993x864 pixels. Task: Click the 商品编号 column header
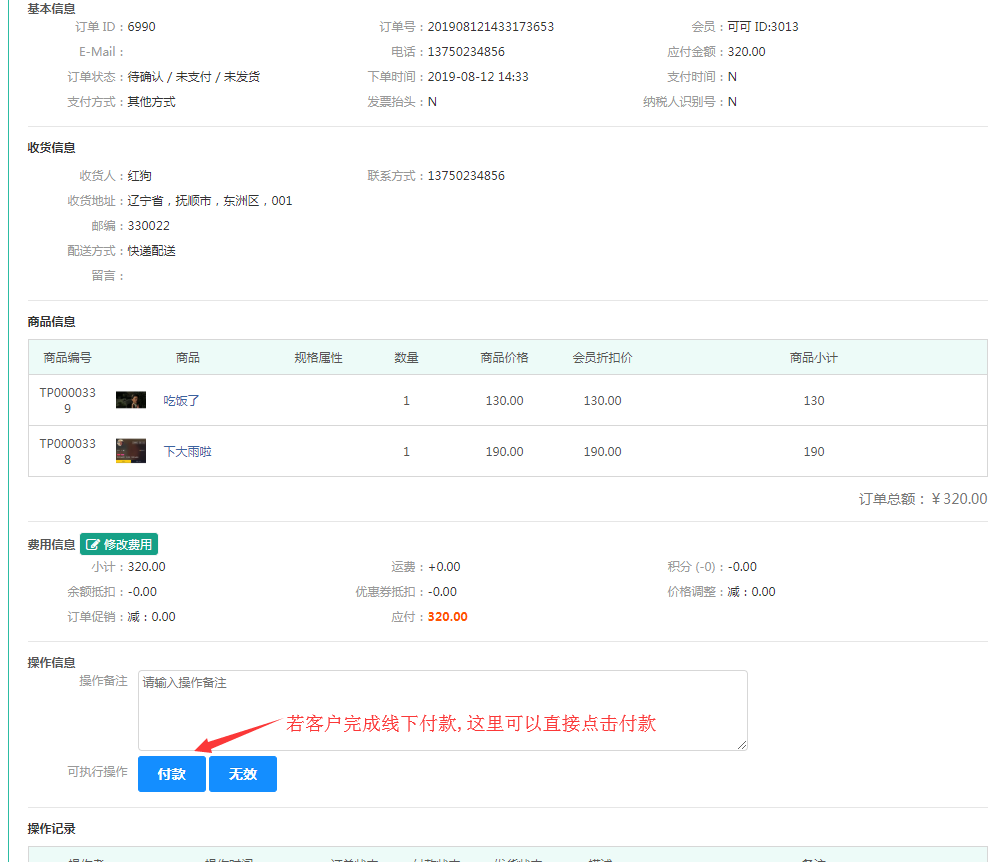tap(67, 358)
